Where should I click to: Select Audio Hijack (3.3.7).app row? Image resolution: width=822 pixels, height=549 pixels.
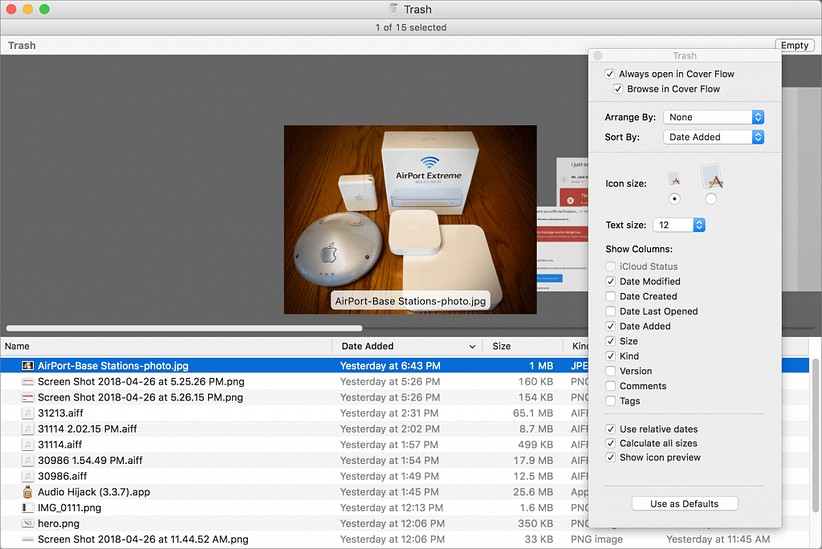404,492
